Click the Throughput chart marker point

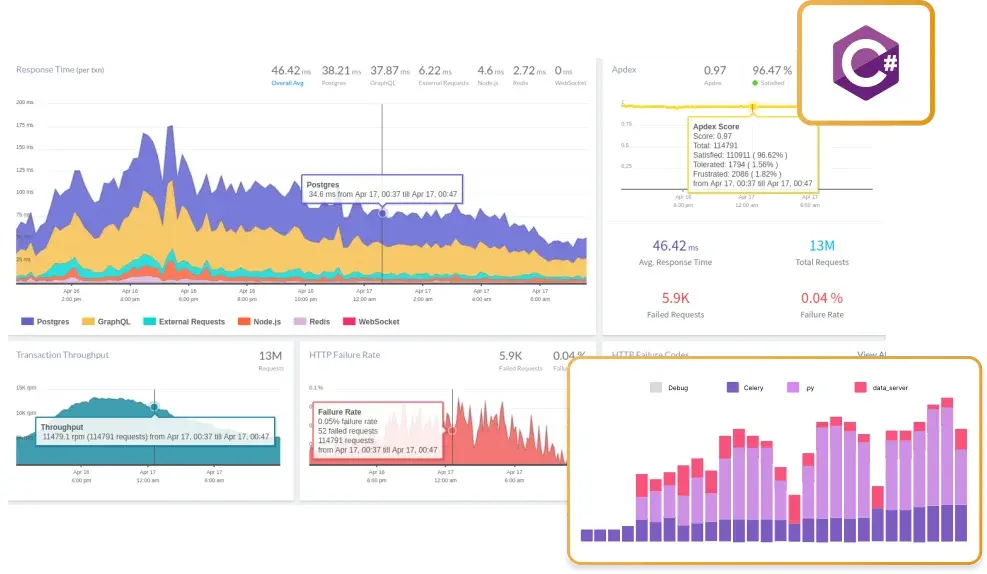pyautogui.click(x=154, y=407)
